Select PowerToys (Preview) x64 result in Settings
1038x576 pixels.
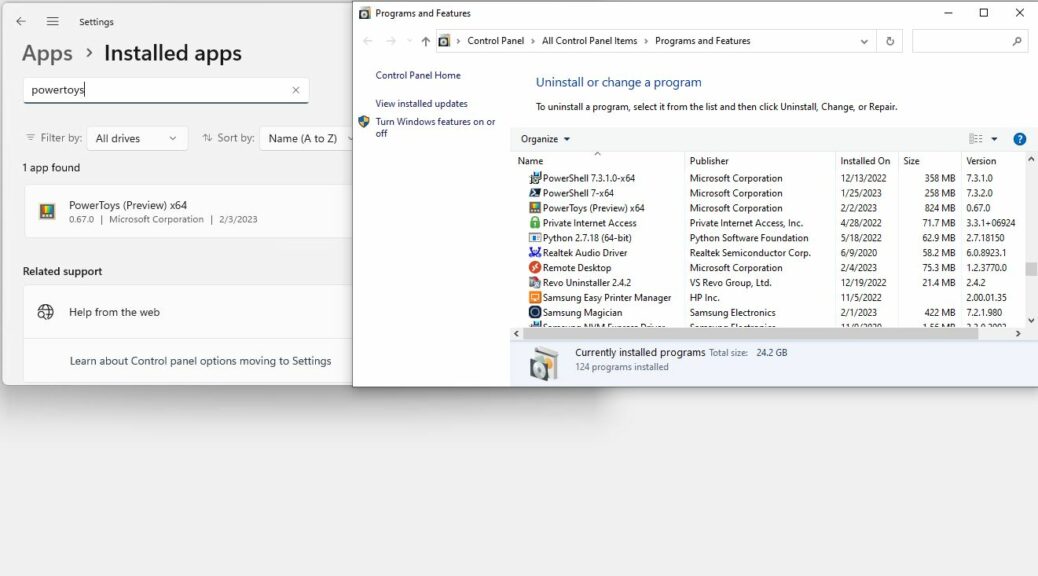pyautogui.click(x=189, y=211)
